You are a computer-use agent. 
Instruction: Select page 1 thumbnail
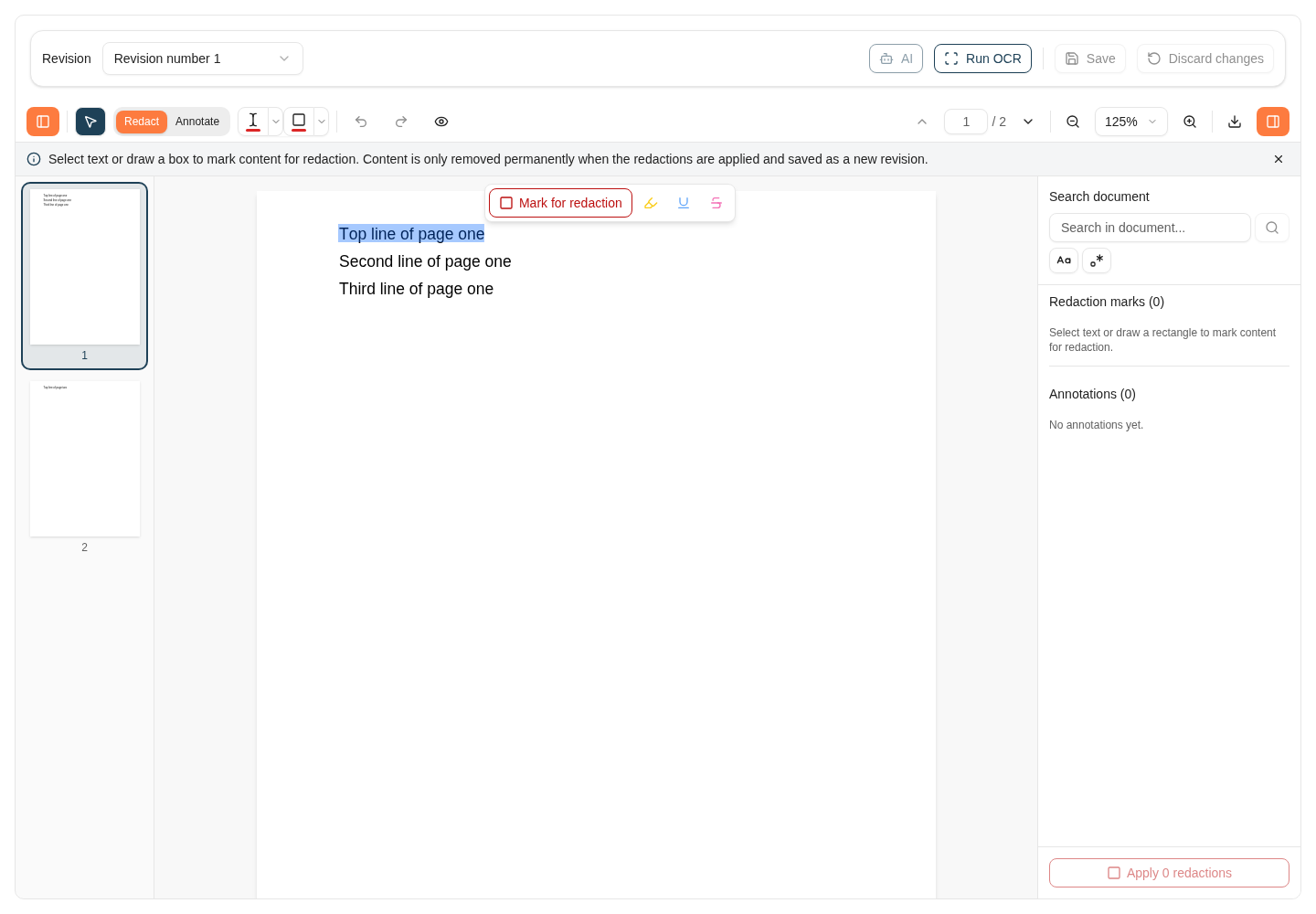pyautogui.click(x=85, y=276)
